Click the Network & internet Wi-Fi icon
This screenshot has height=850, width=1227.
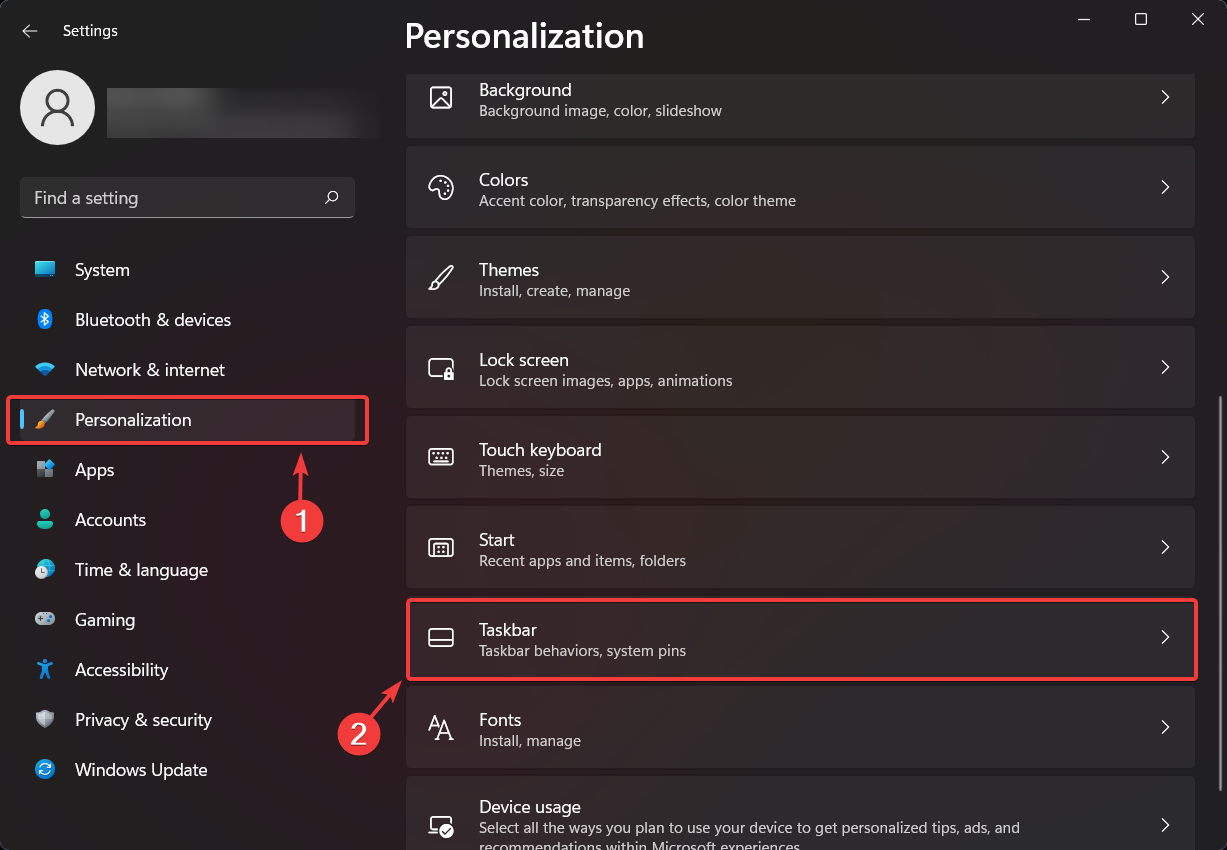(45, 370)
